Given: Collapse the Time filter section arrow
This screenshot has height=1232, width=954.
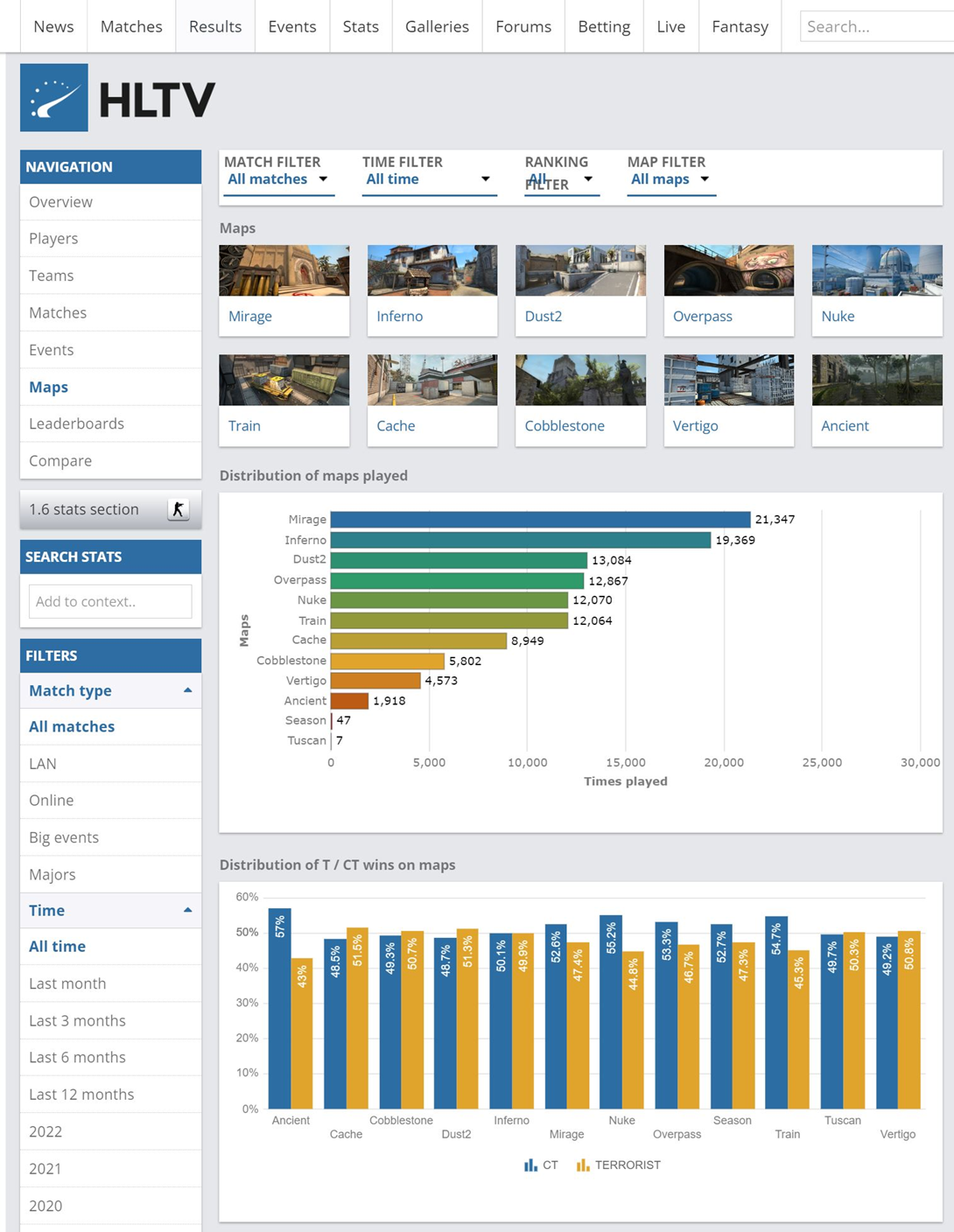Looking at the screenshot, I should [188, 910].
